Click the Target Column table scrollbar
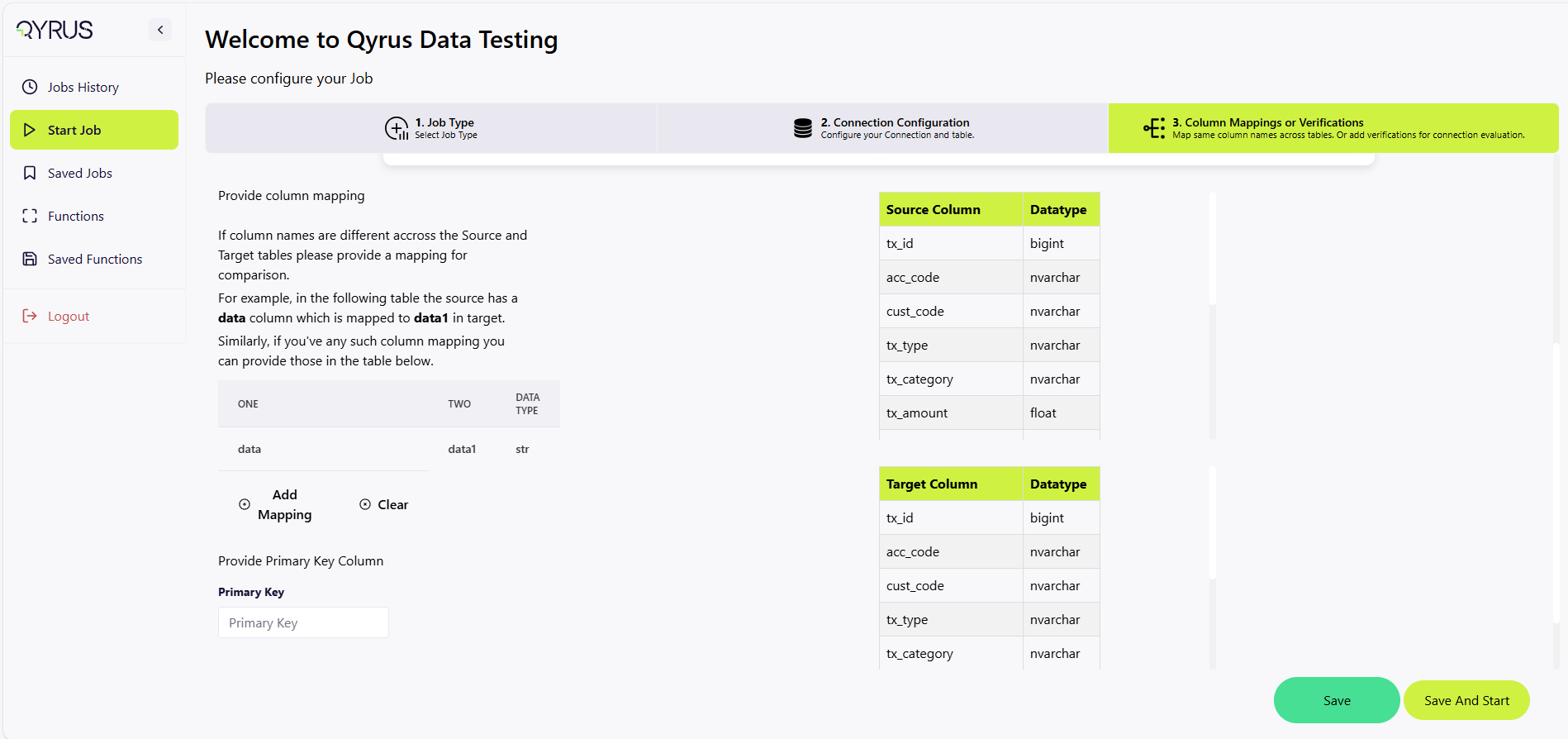The width and height of the screenshot is (1568, 739). pos(1212,522)
